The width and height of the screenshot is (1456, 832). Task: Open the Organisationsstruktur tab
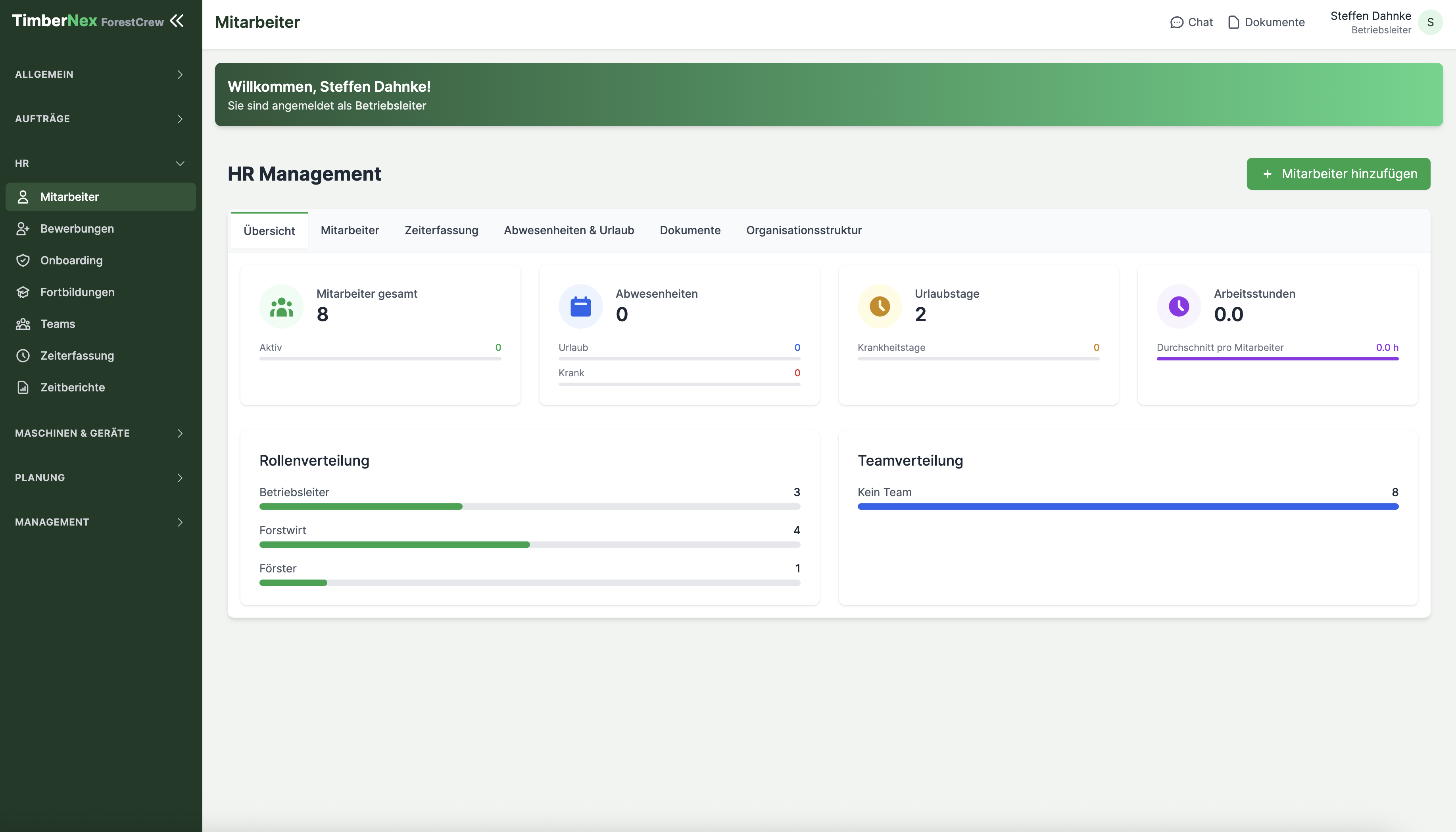click(803, 230)
